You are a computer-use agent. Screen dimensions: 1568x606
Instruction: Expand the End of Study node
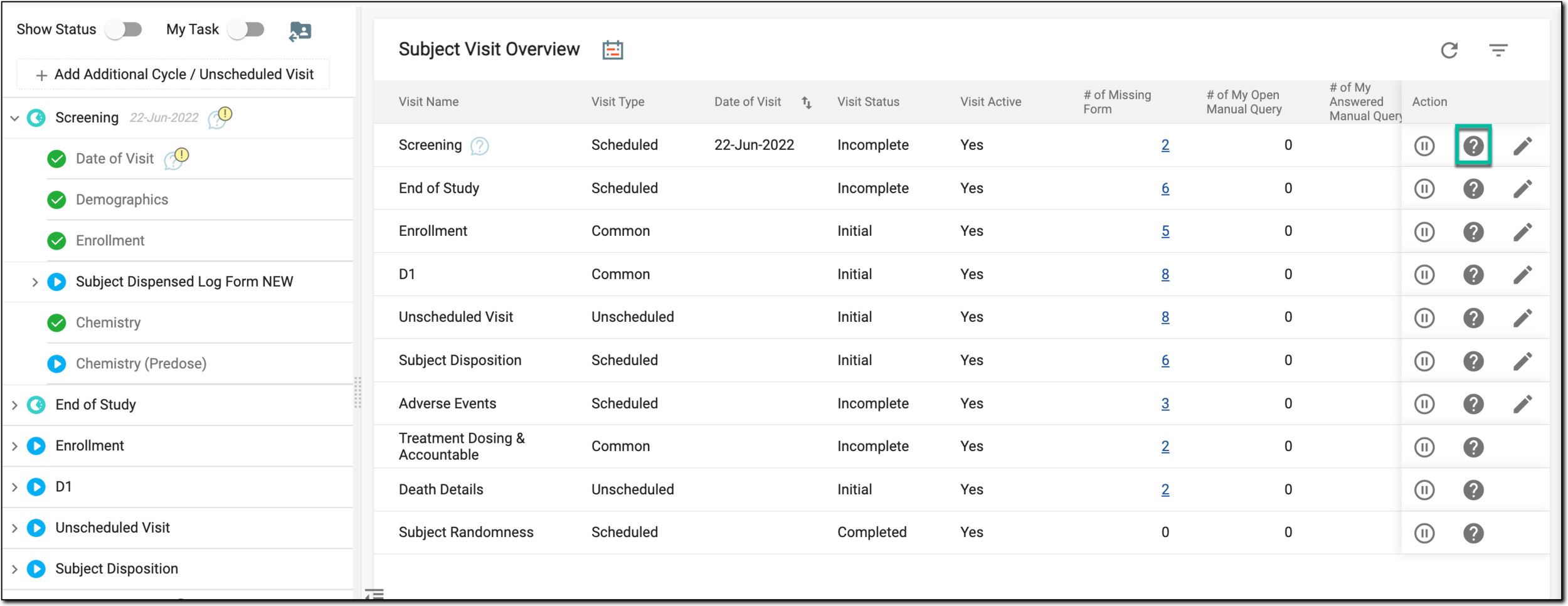click(14, 405)
